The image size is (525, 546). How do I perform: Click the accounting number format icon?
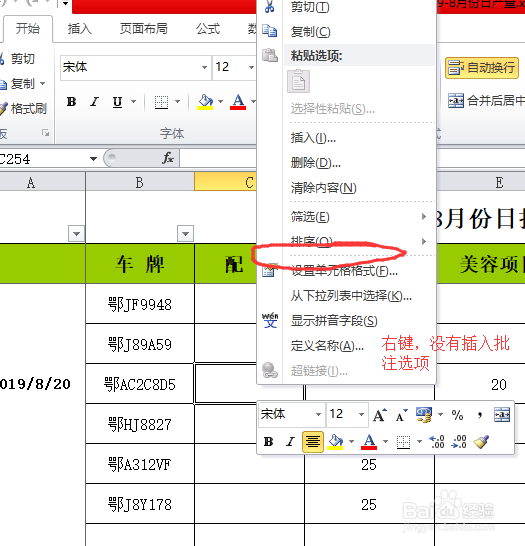[x=424, y=415]
